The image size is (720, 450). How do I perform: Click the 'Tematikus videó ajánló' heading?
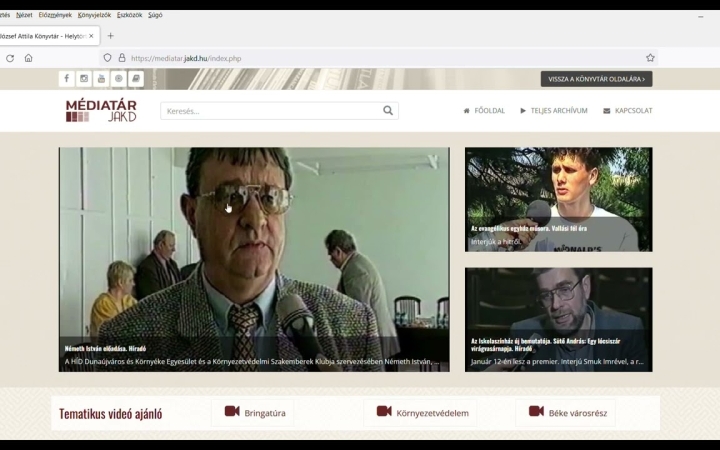point(111,414)
